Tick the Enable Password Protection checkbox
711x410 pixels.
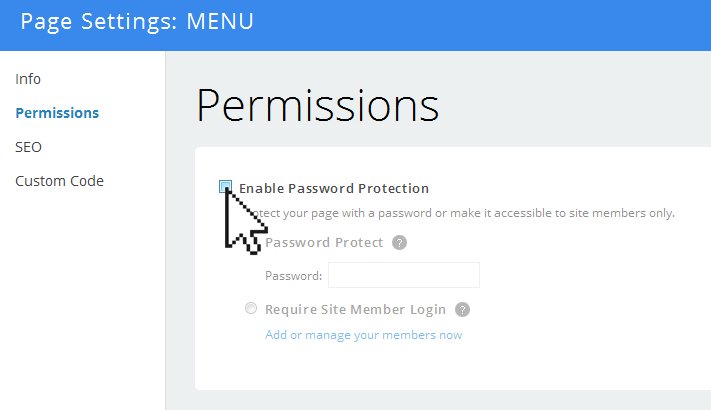[225, 186]
